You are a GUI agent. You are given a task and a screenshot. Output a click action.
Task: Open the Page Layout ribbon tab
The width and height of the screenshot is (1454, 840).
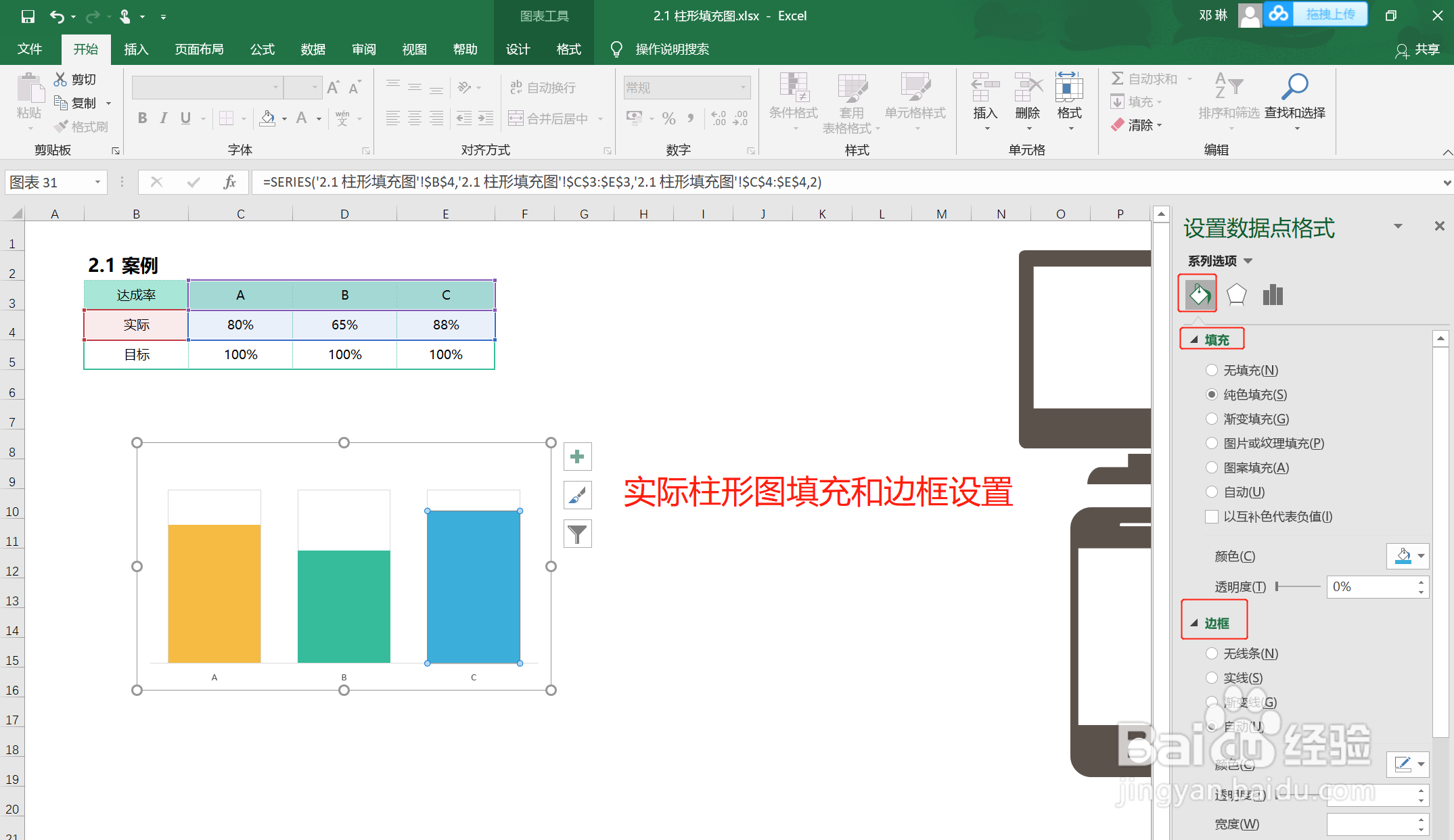pos(199,49)
